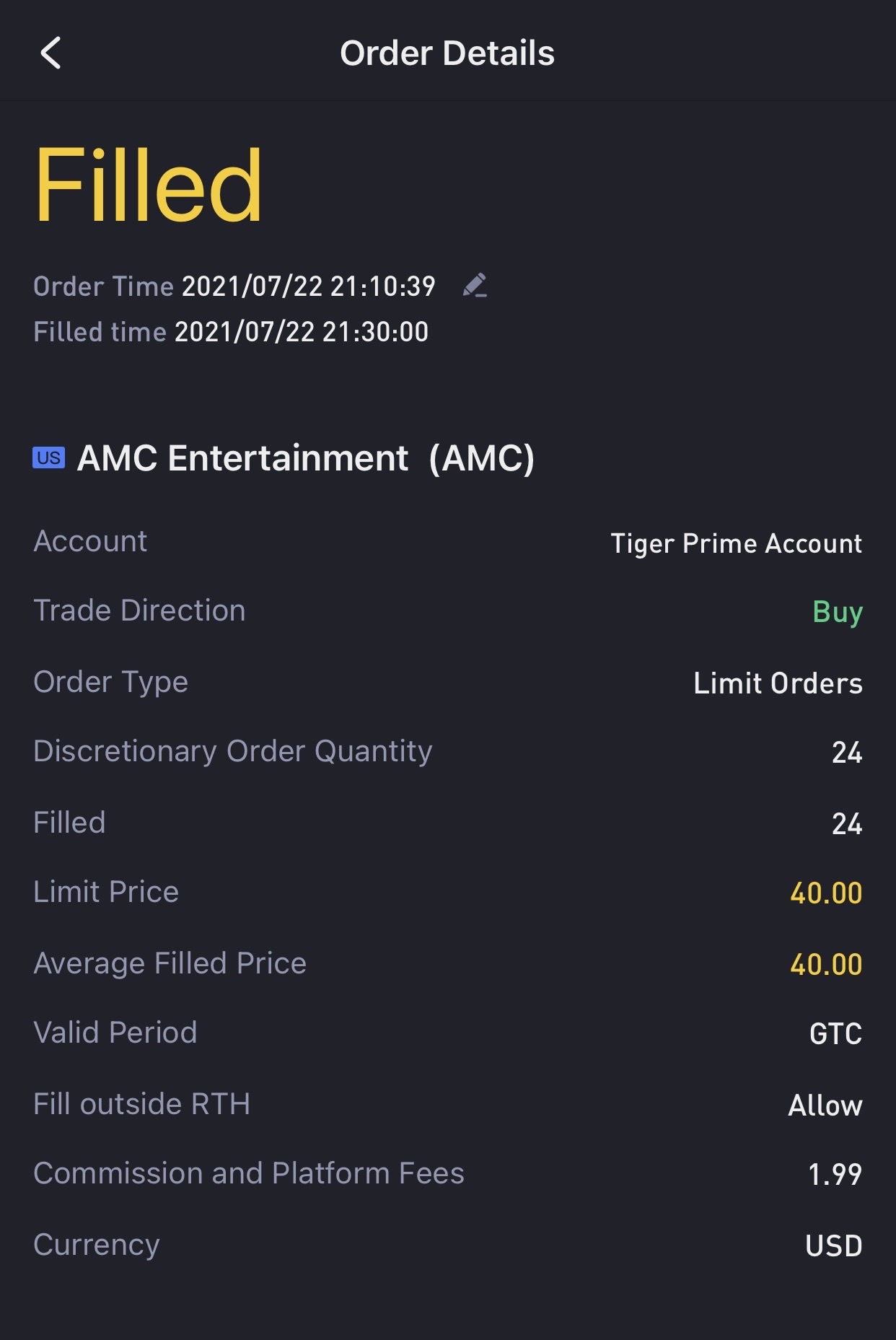Screen dimensions: 896x1340
Task: Tap the green Buy trade direction value
Action: (837, 612)
